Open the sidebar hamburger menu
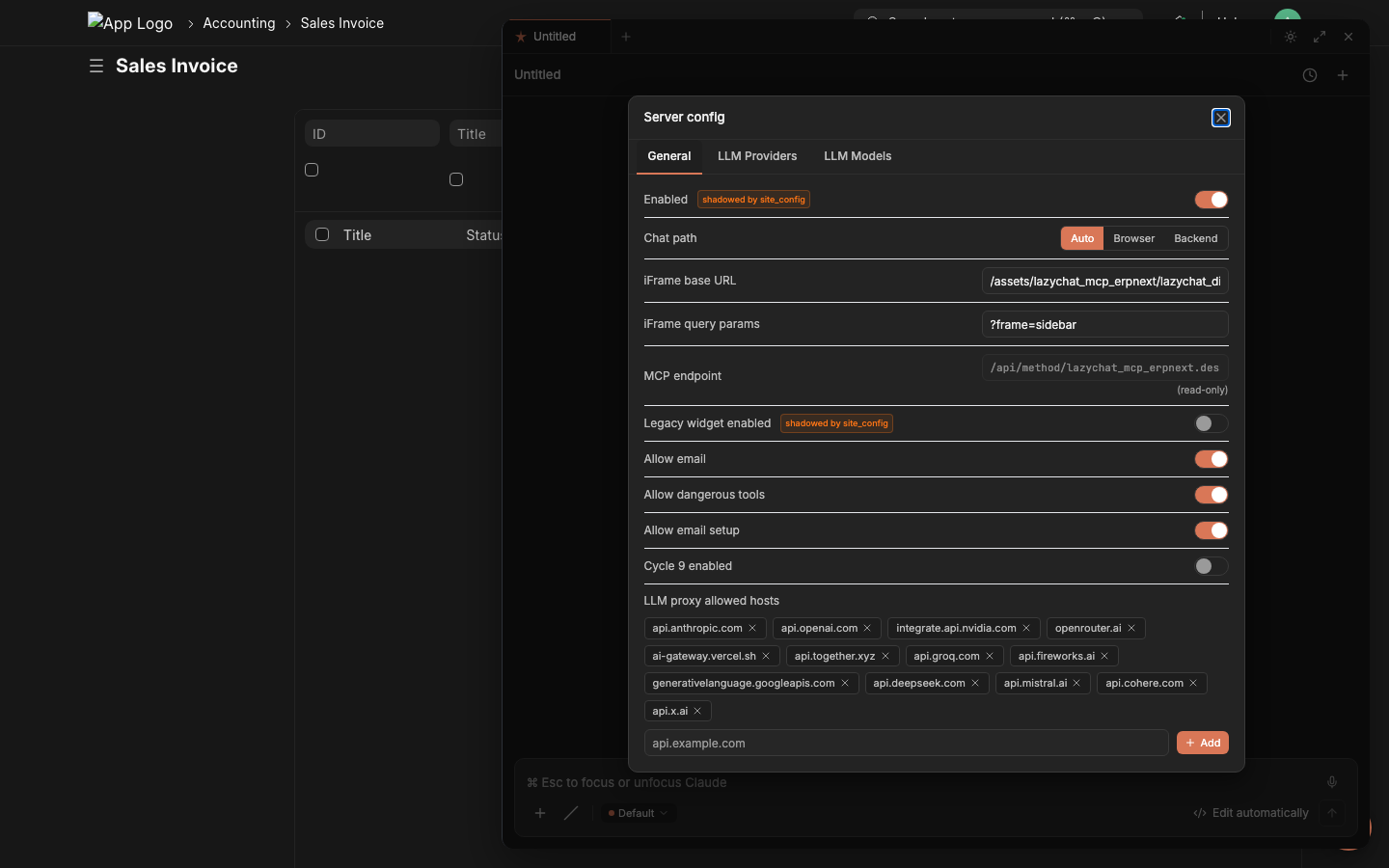Viewport: 1389px width, 868px height. pyautogui.click(x=96, y=66)
